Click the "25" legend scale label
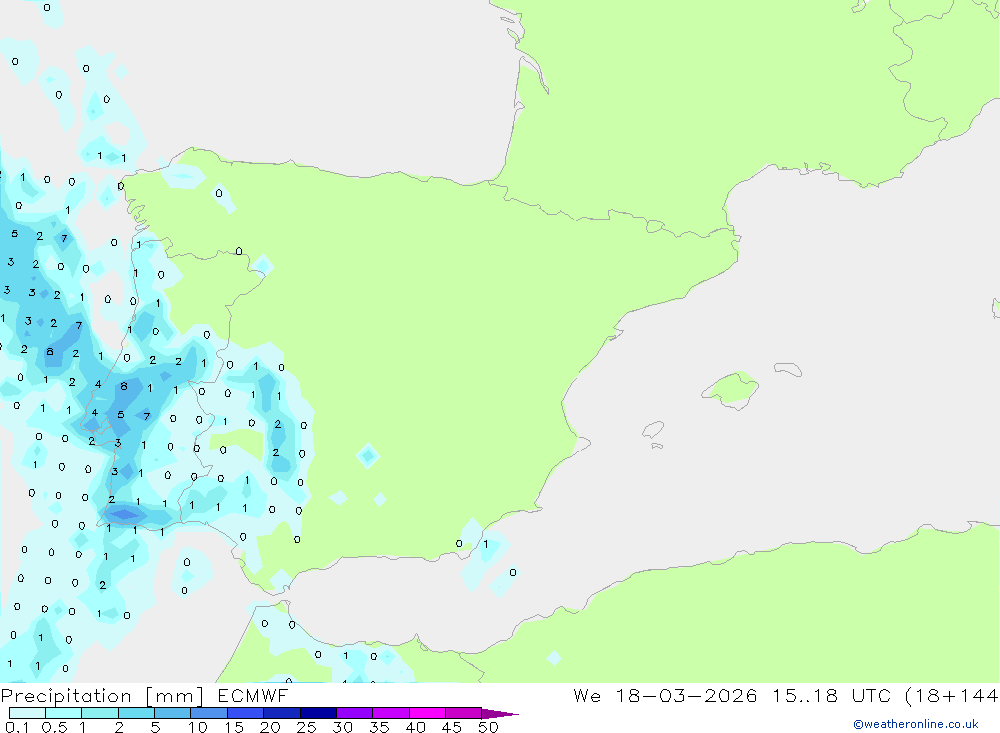 pos(306,727)
